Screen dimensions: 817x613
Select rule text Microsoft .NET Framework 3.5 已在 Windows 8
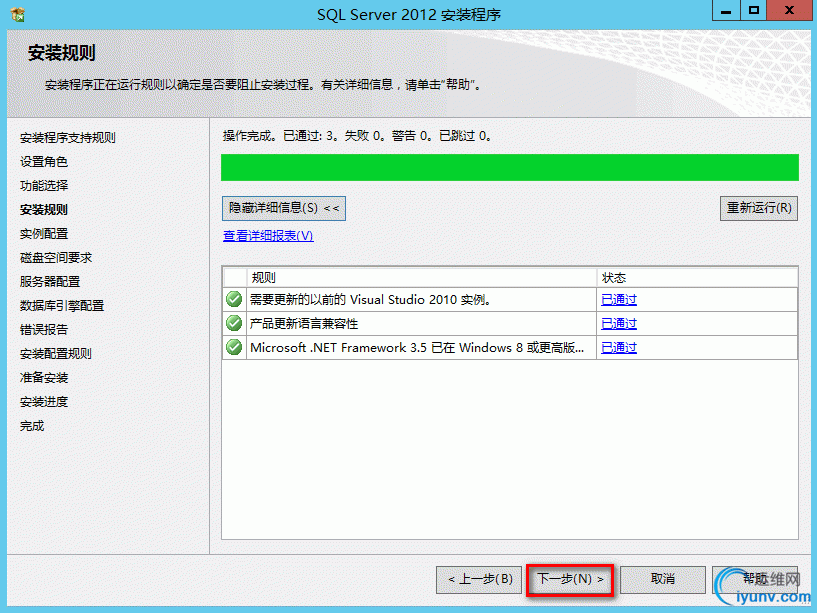tap(417, 348)
